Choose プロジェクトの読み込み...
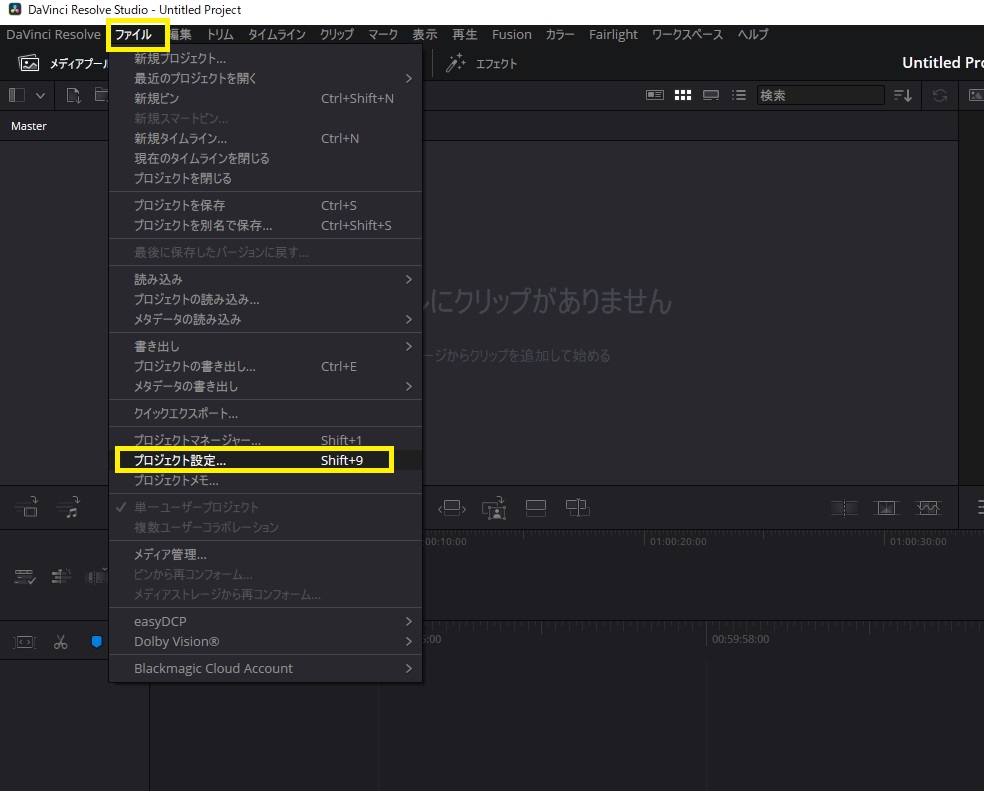984x791 pixels. tap(265, 299)
